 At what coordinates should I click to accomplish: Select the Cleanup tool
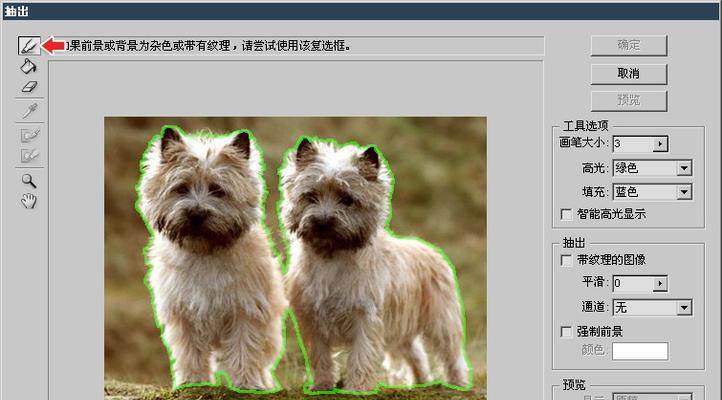coord(30,135)
